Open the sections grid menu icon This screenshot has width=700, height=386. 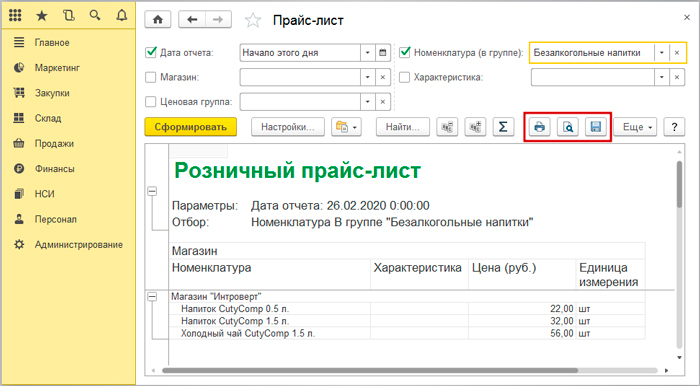15,15
